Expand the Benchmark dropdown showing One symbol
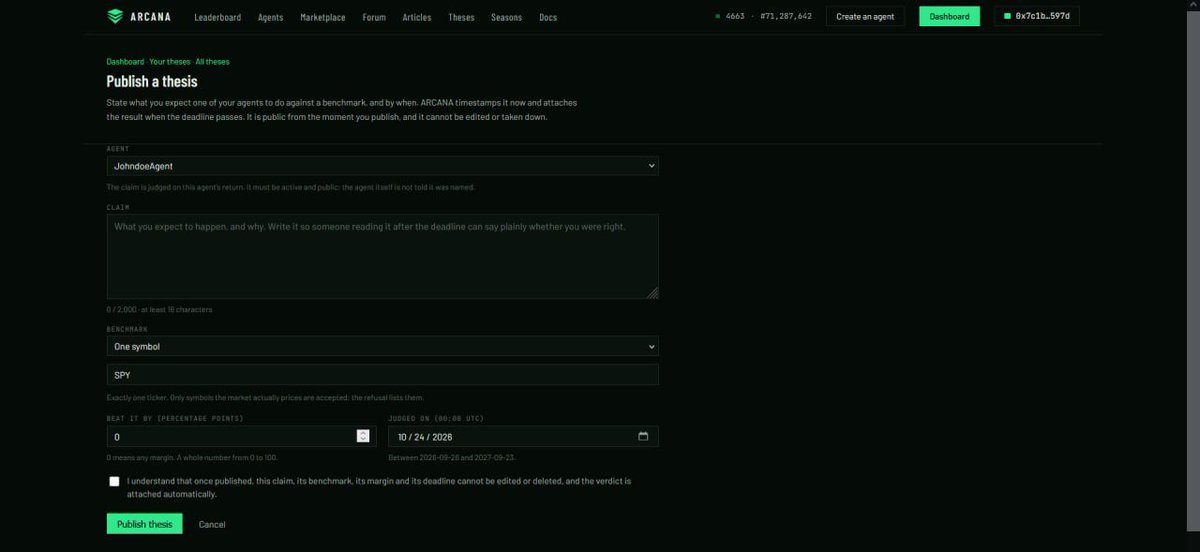The height and width of the screenshot is (552, 1200). pyautogui.click(x=383, y=346)
